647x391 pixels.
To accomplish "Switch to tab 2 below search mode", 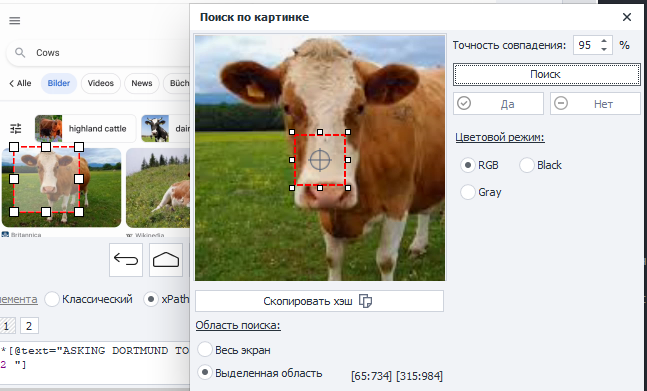I will coord(29,326).
